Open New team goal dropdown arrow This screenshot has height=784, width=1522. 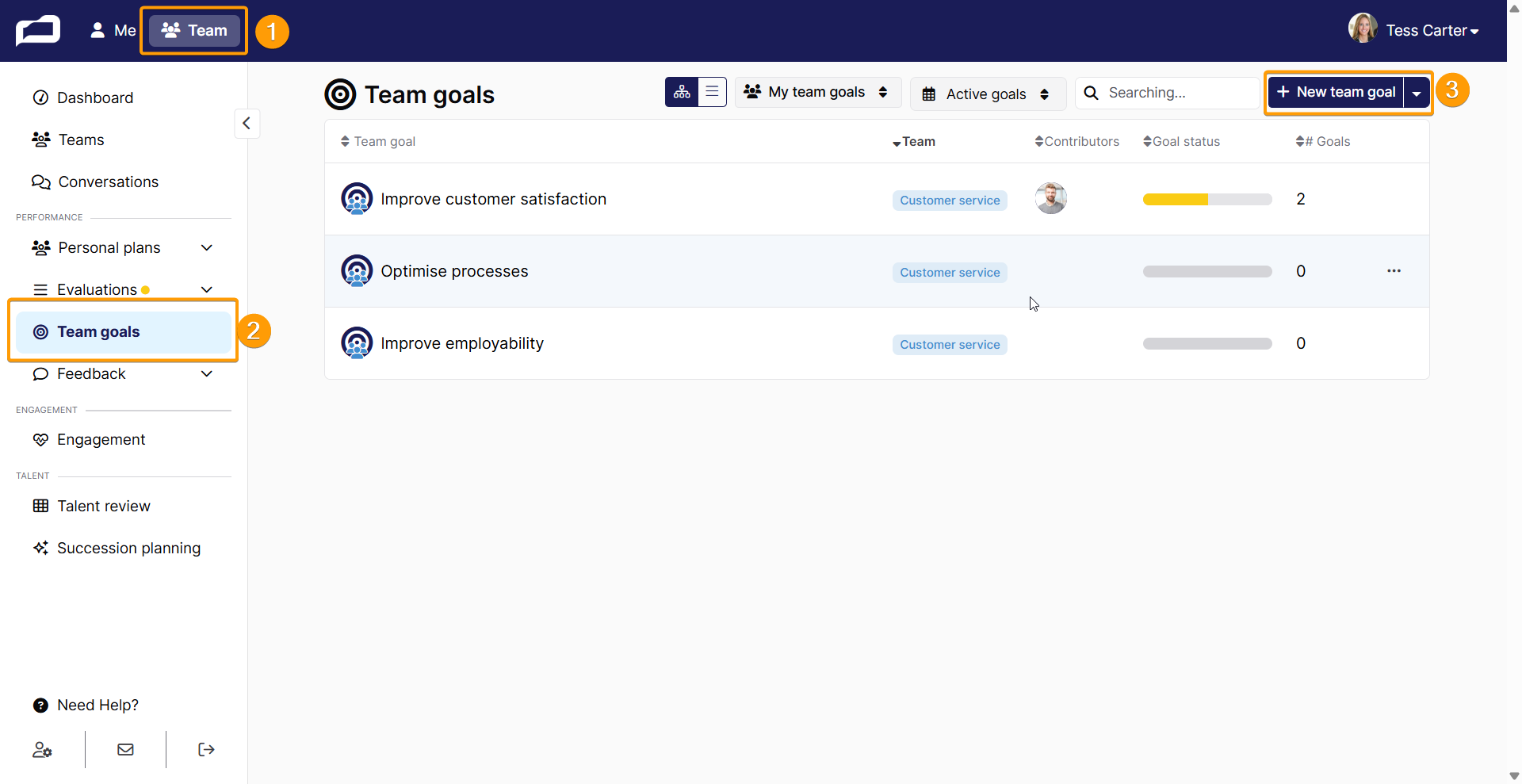(x=1417, y=93)
